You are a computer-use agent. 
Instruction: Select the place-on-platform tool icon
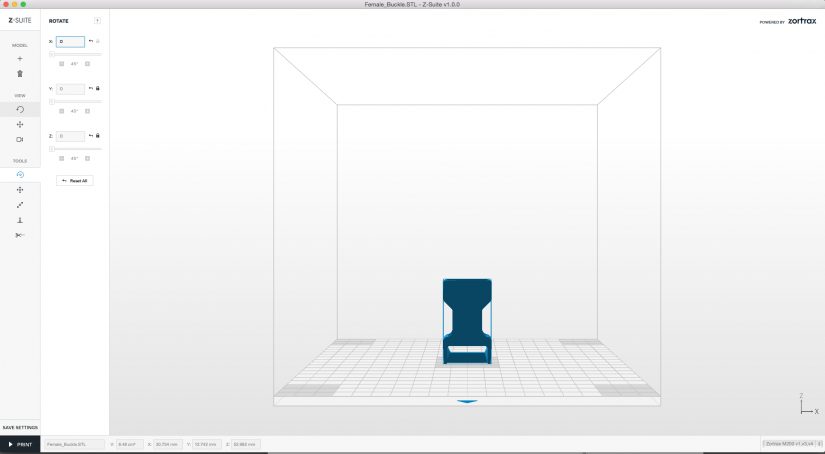coord(20,220)
